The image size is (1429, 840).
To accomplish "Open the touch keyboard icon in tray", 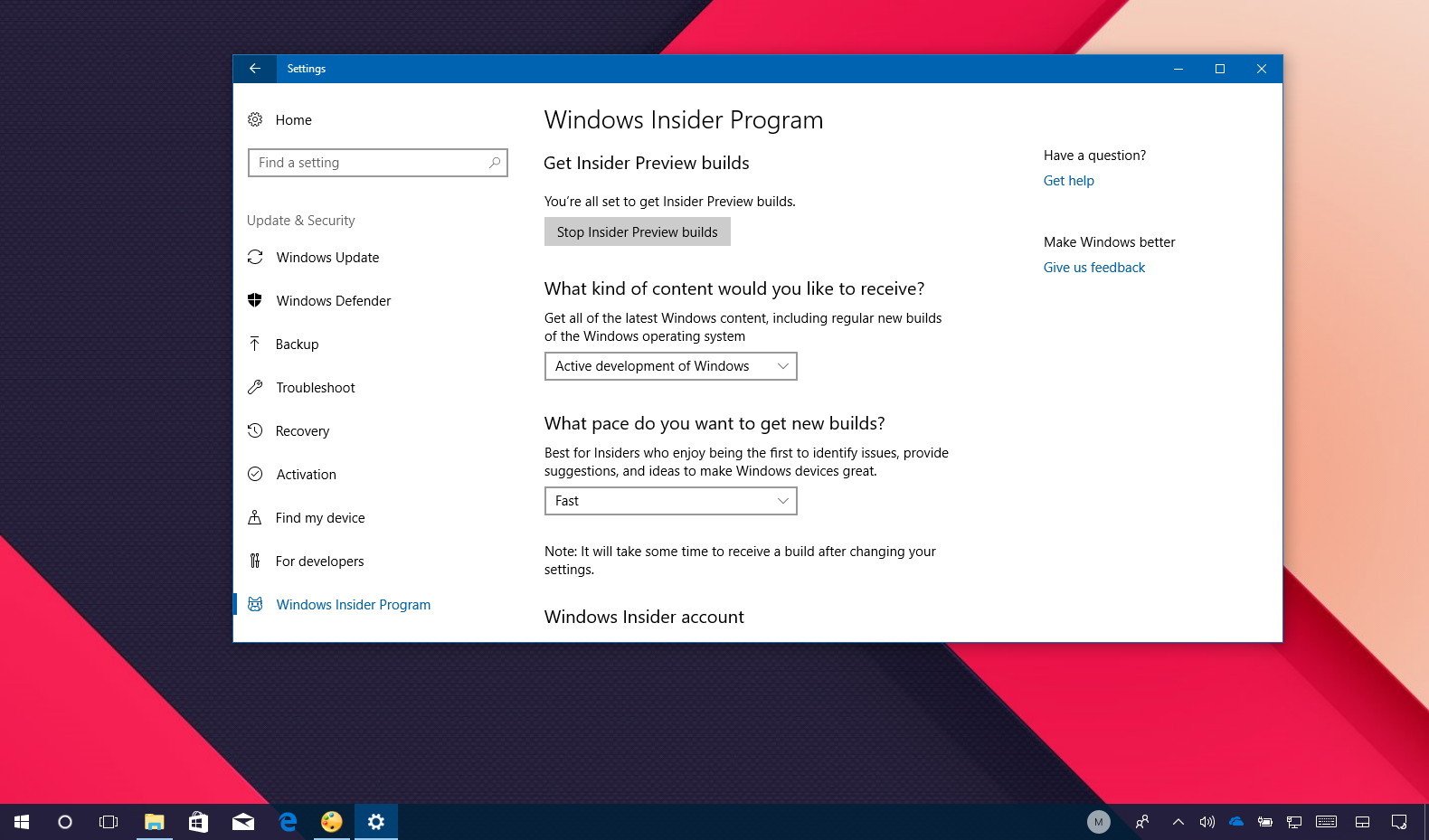I will (1326, 822).
